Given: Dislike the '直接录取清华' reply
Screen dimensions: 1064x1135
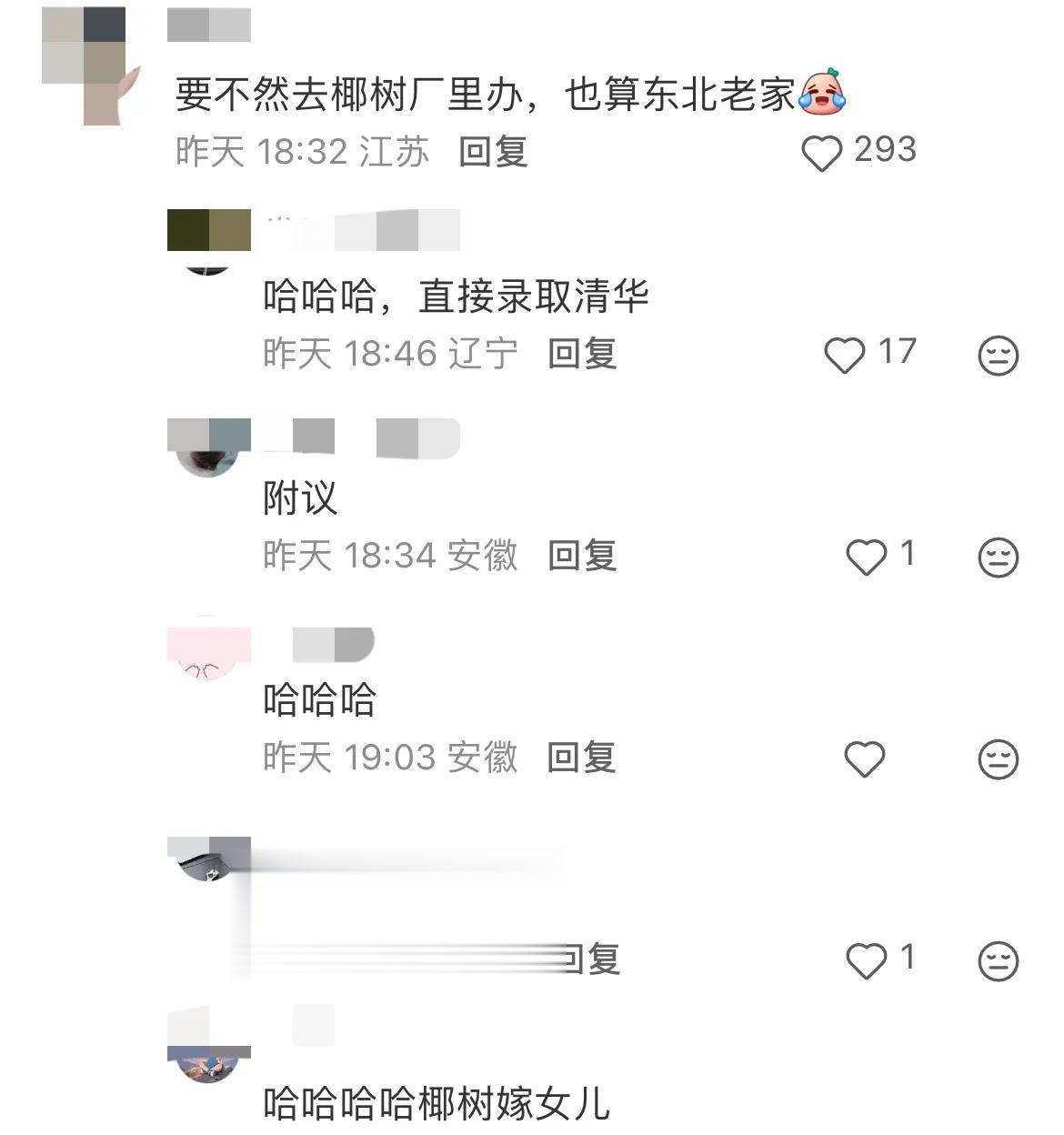Looking at the screenshot, I should (998, 355).
